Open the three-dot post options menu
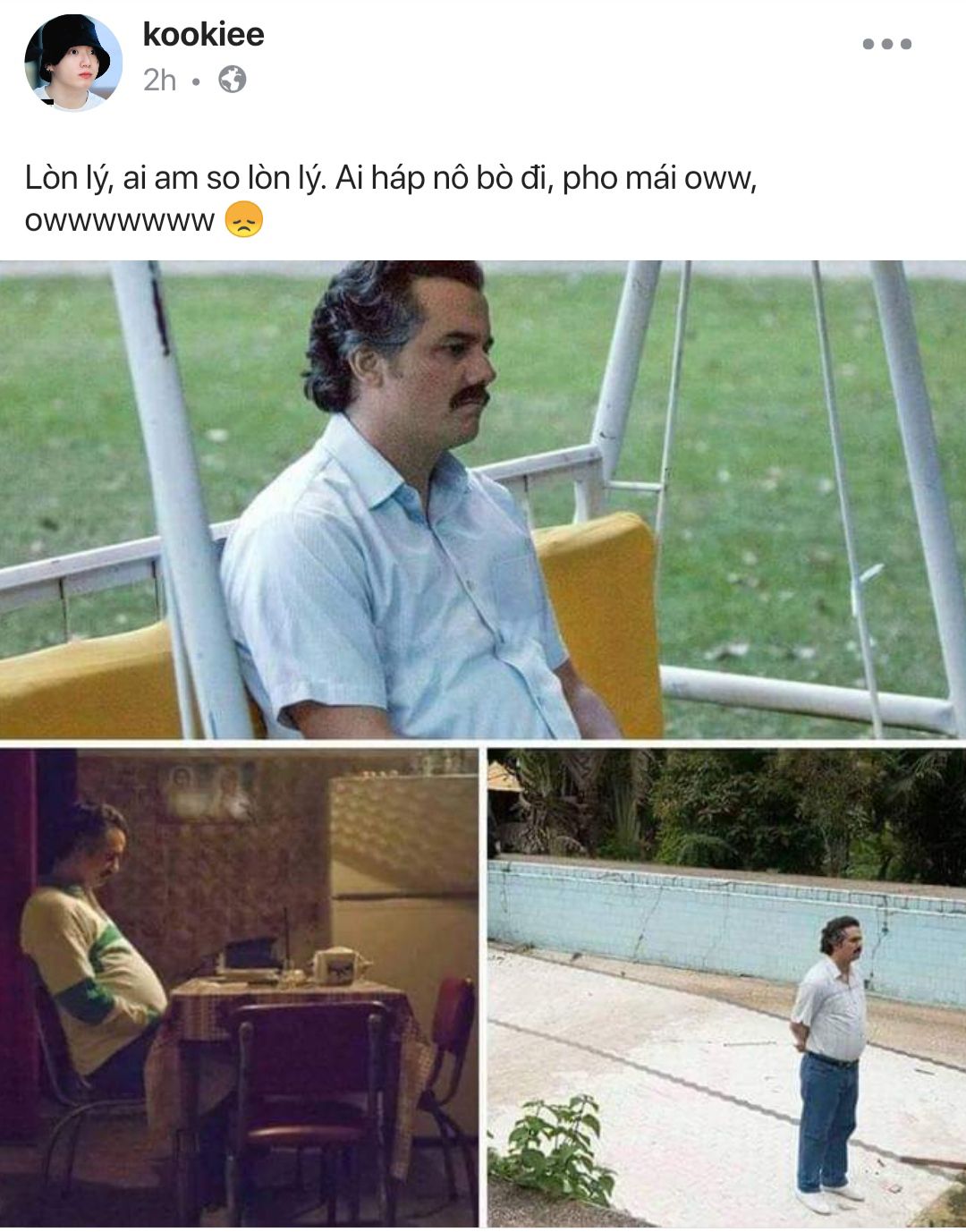The height and width of the screenshot is (1232, 966). (886, 44)
